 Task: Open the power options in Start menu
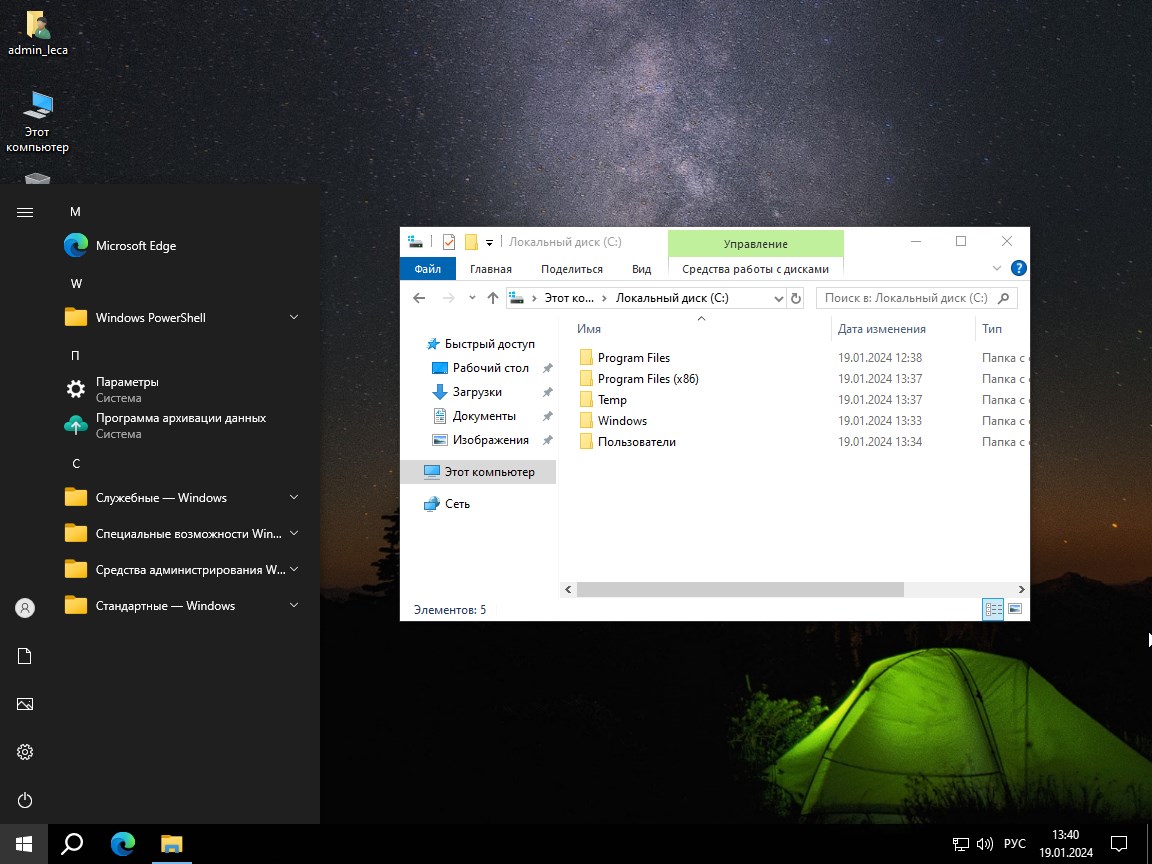click(x=25, y=800)
